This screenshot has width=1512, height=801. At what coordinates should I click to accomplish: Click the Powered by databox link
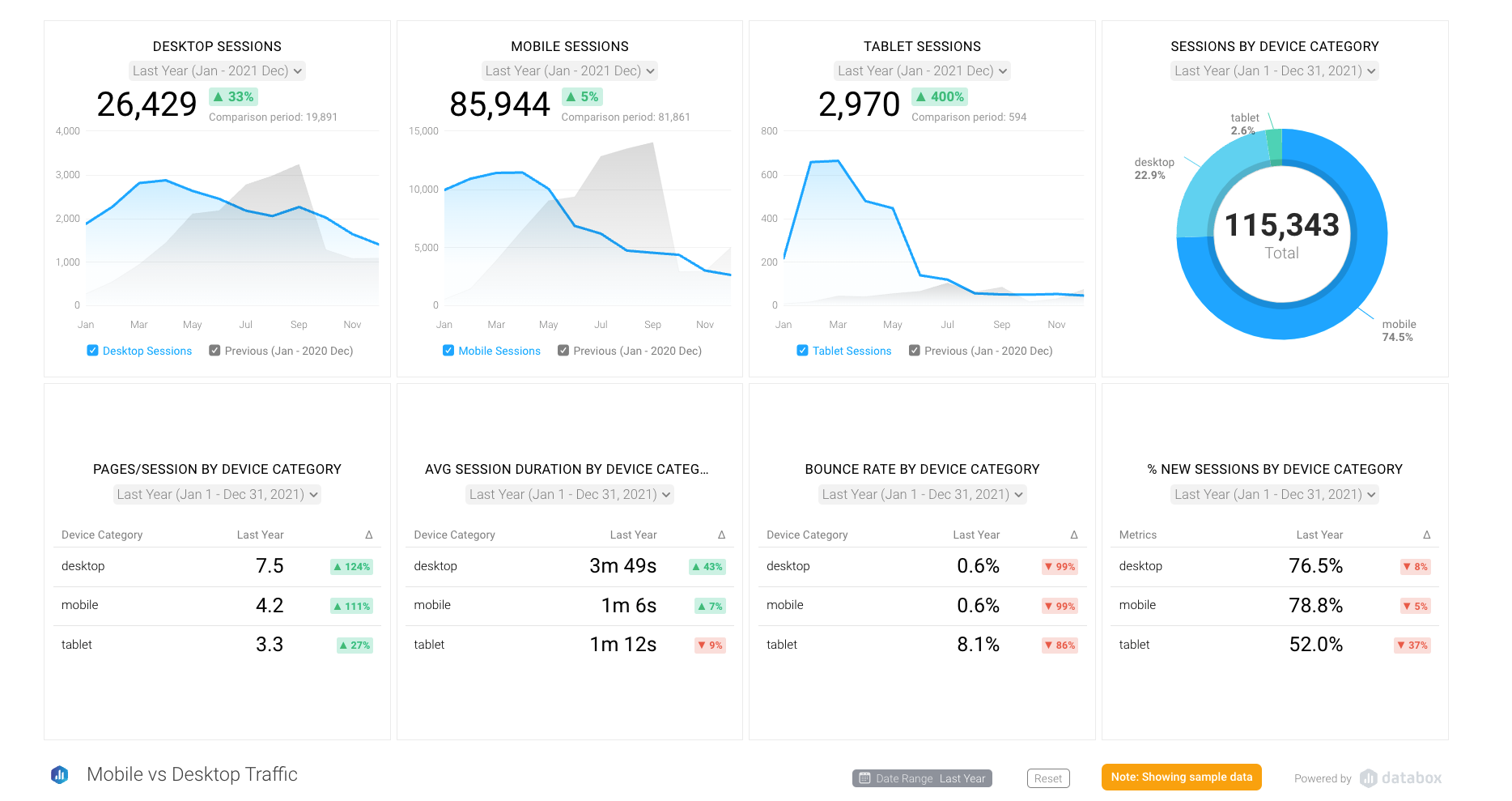(x=1368, y=778)
